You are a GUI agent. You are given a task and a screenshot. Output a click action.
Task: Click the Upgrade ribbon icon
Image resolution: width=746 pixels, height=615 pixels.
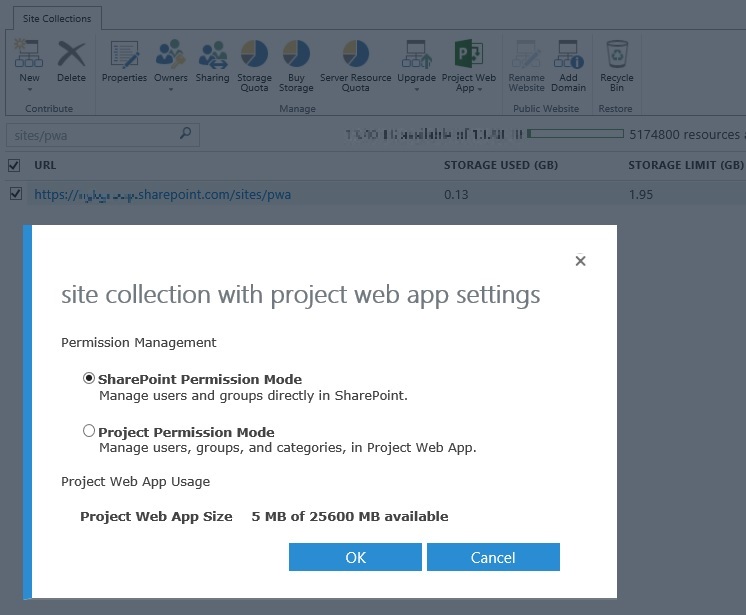tap(416, 54)
